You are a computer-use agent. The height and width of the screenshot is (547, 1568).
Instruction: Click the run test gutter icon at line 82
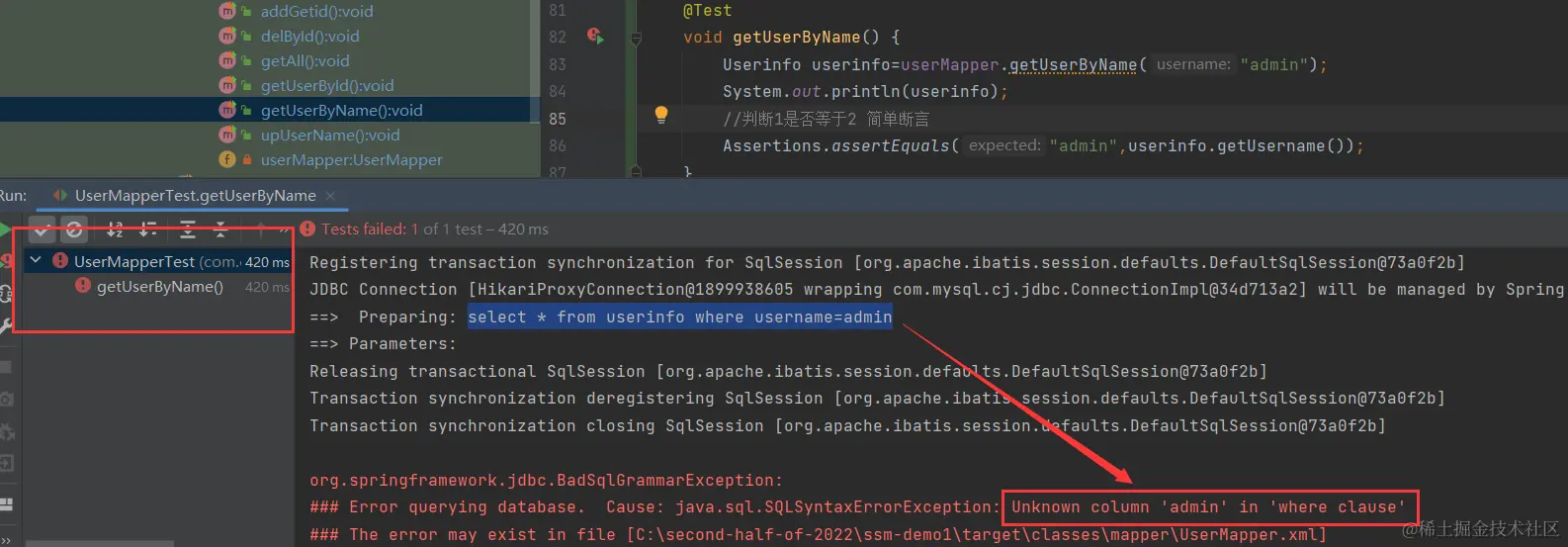tap(594, 37)
